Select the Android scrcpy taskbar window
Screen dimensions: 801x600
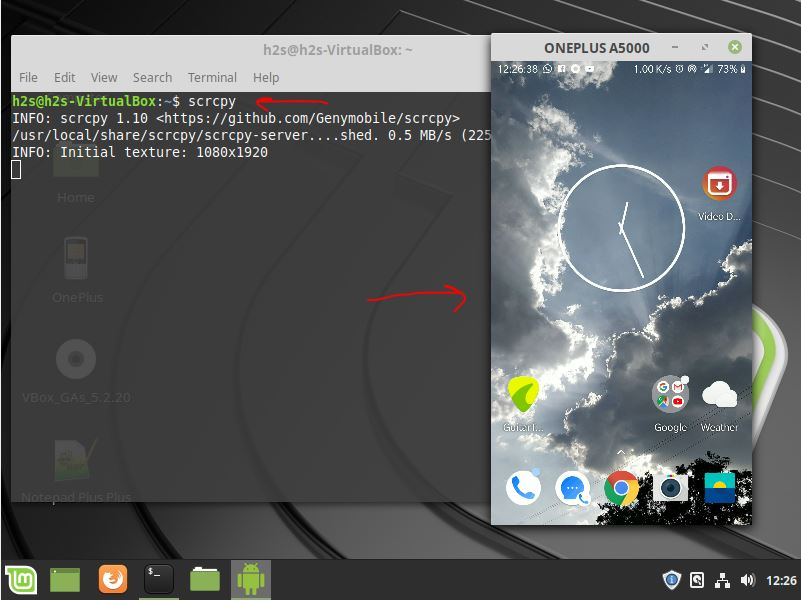click(251, 579)
